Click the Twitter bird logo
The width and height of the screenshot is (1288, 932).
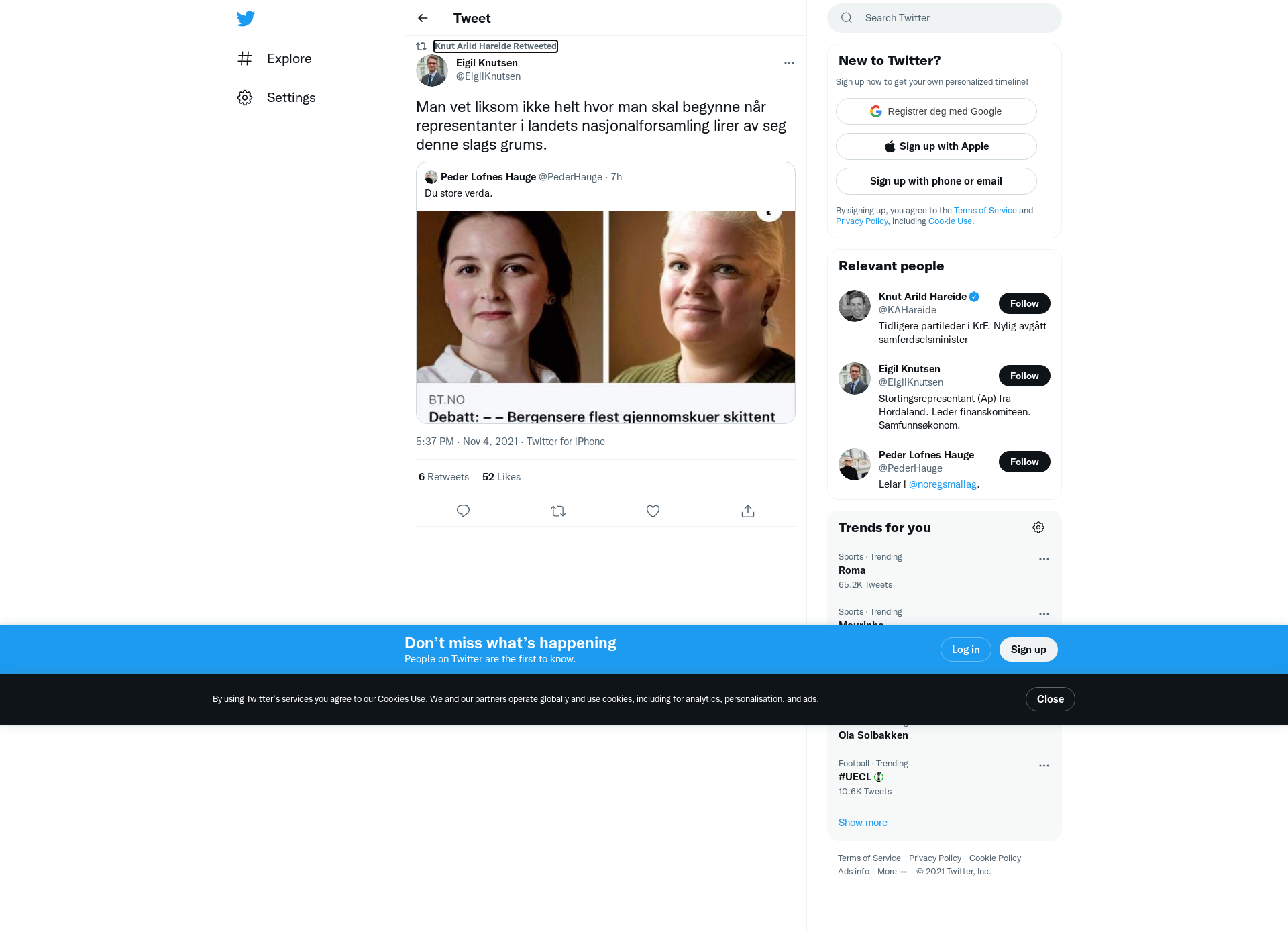[246, 19]
